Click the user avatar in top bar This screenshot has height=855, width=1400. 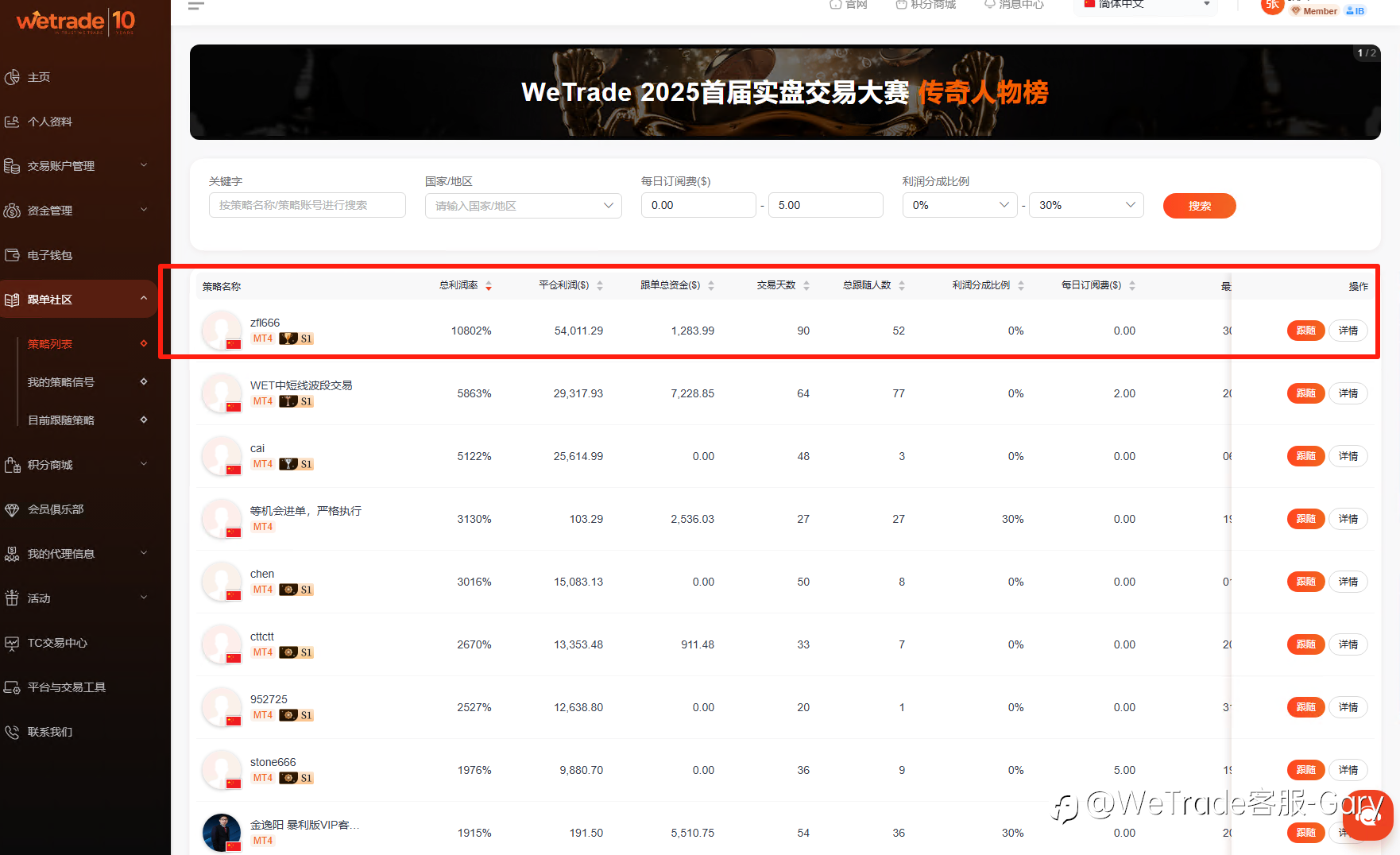pyautogui.click(x=1272, y=6)
